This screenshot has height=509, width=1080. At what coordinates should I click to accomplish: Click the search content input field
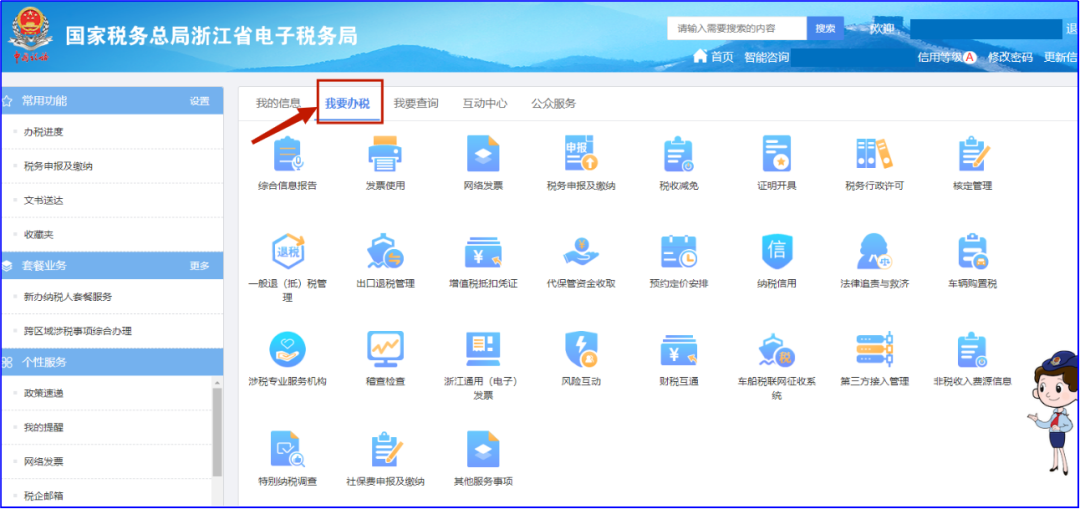pyautogui.click(x=737, y=28)
